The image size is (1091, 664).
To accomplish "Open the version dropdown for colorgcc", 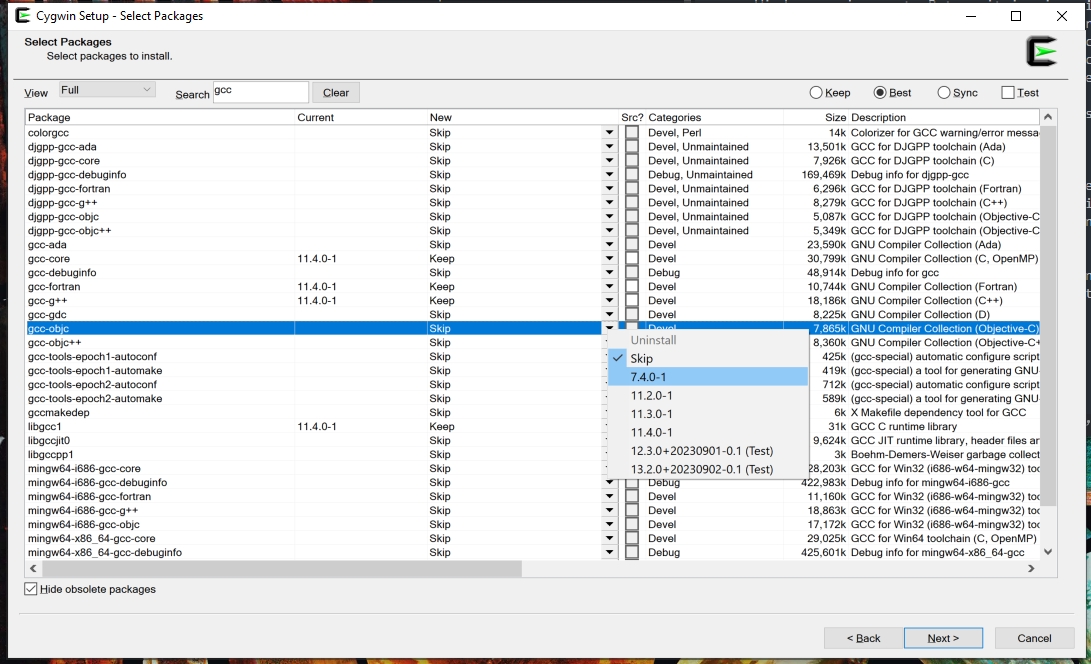I will [x=610, y=132].
